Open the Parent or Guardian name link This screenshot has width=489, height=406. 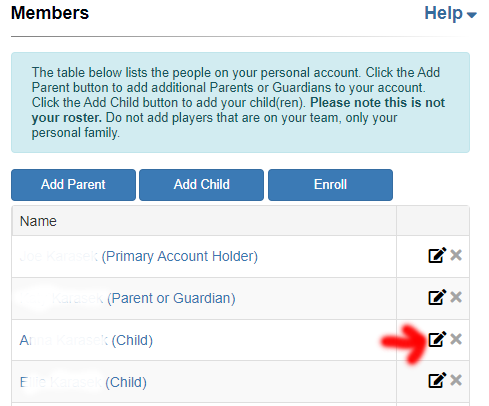128,298
